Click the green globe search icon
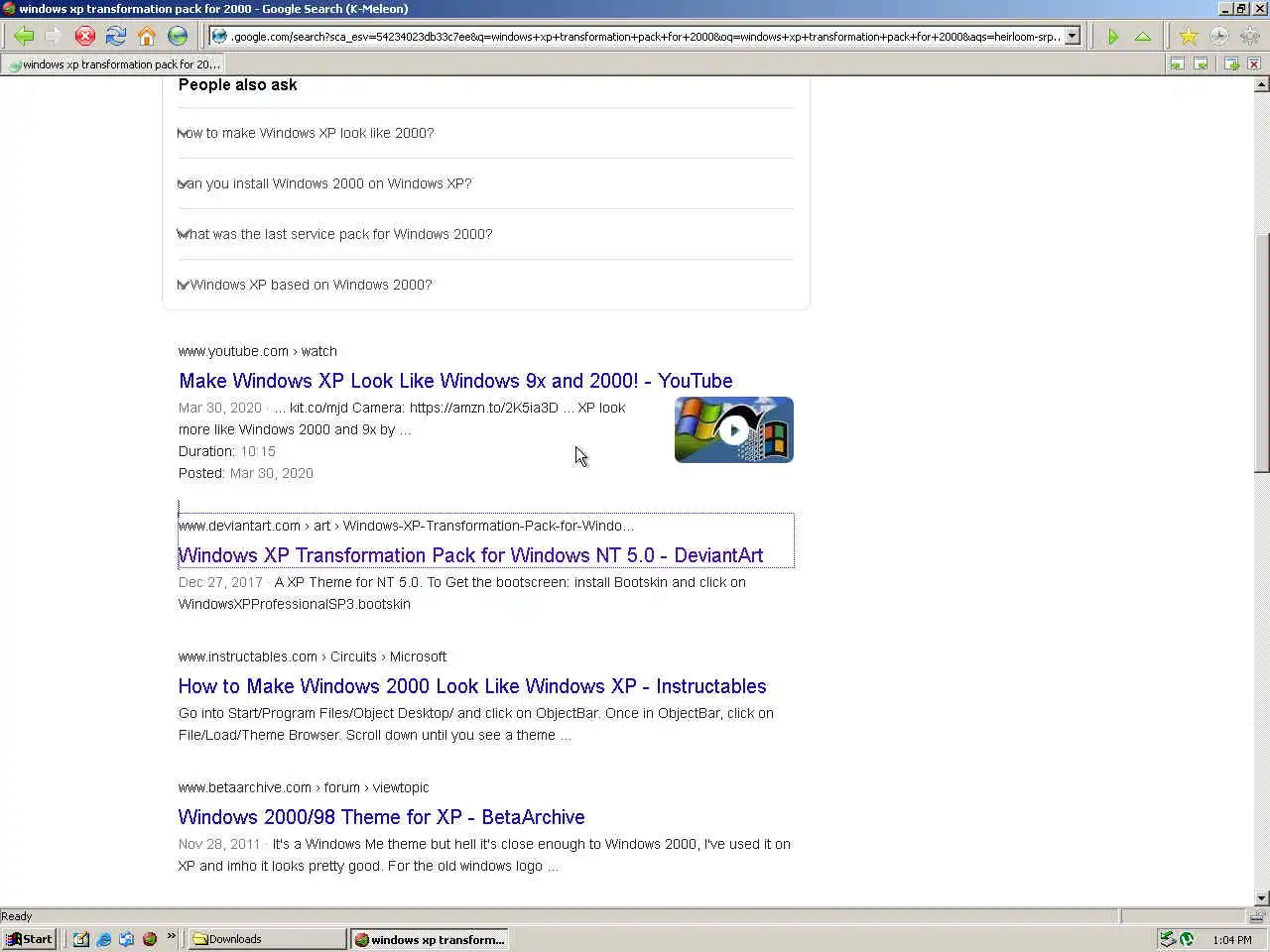The height and width of the screenshot is (952, 1270). [x=178, y=37]
